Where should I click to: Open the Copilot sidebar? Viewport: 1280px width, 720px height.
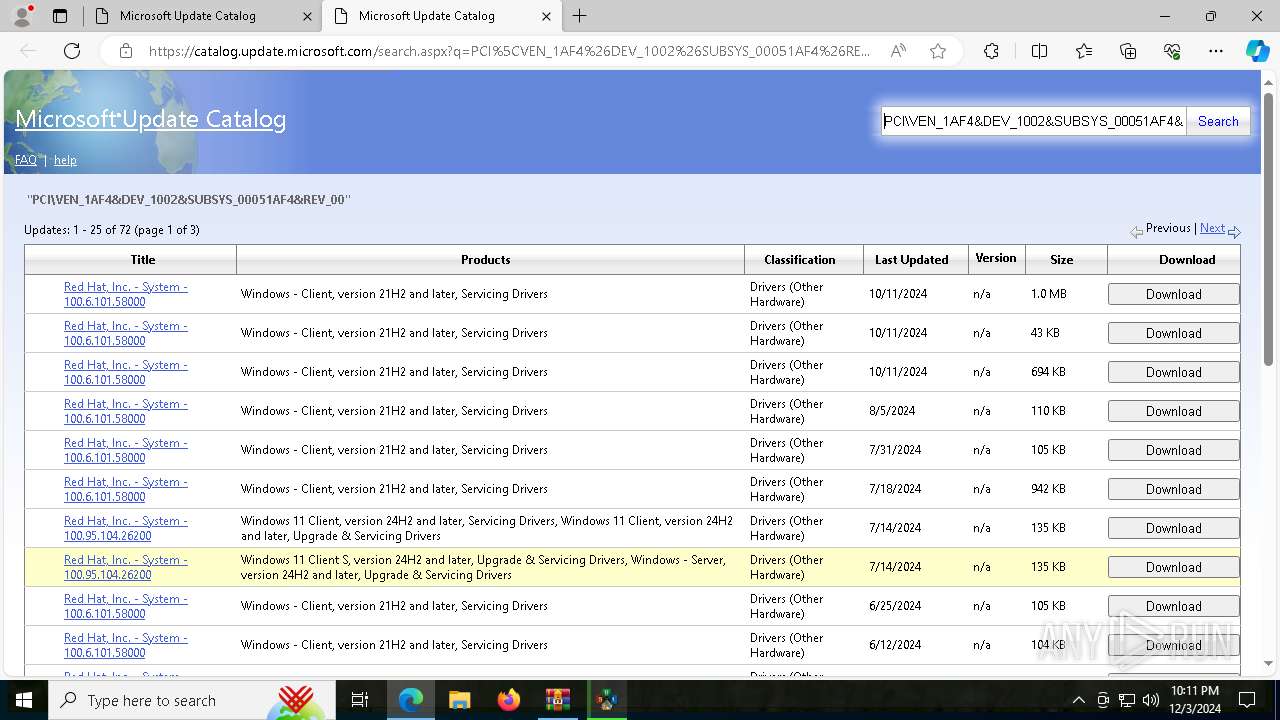coord(1258,51)
